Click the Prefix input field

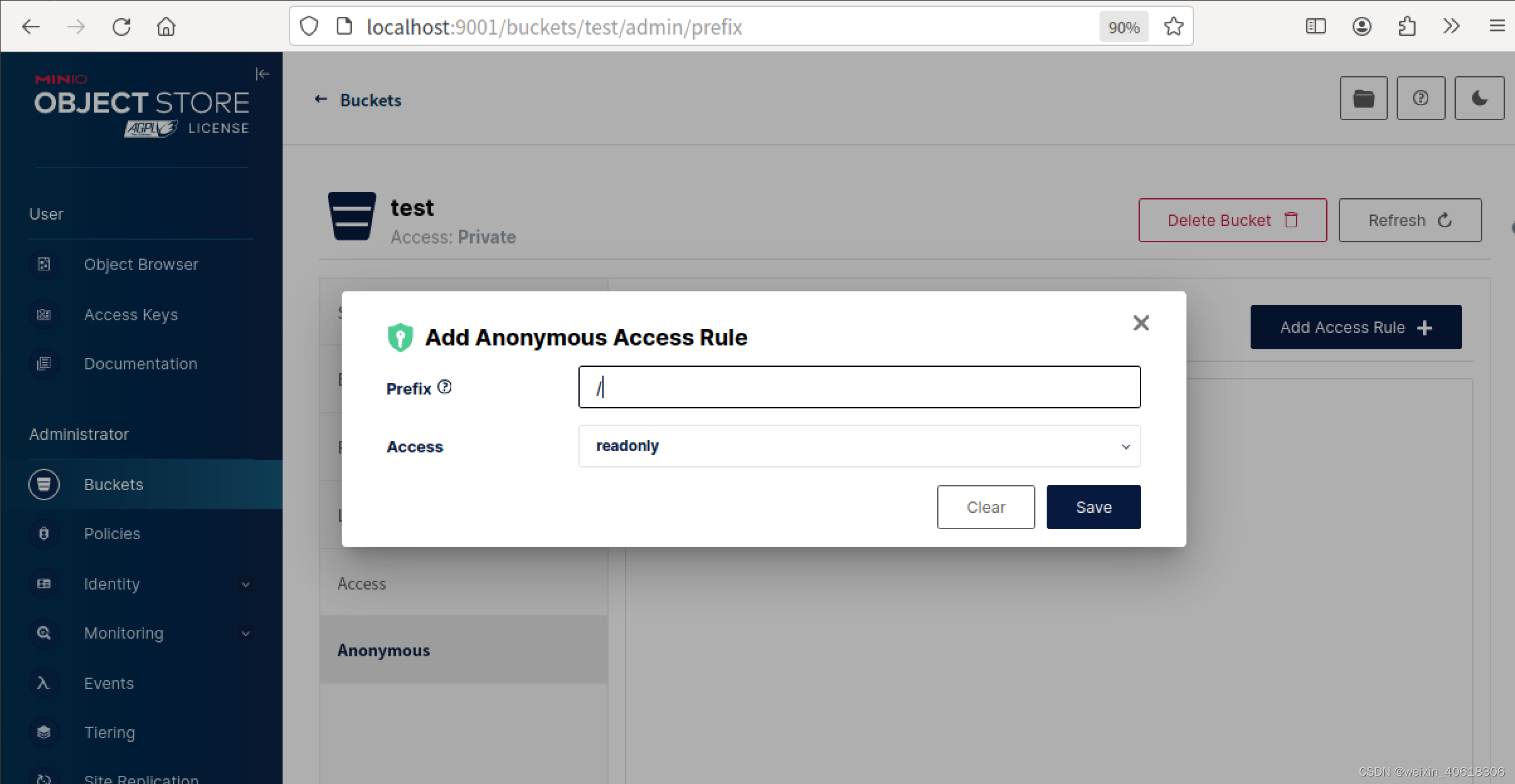[859, 387]
